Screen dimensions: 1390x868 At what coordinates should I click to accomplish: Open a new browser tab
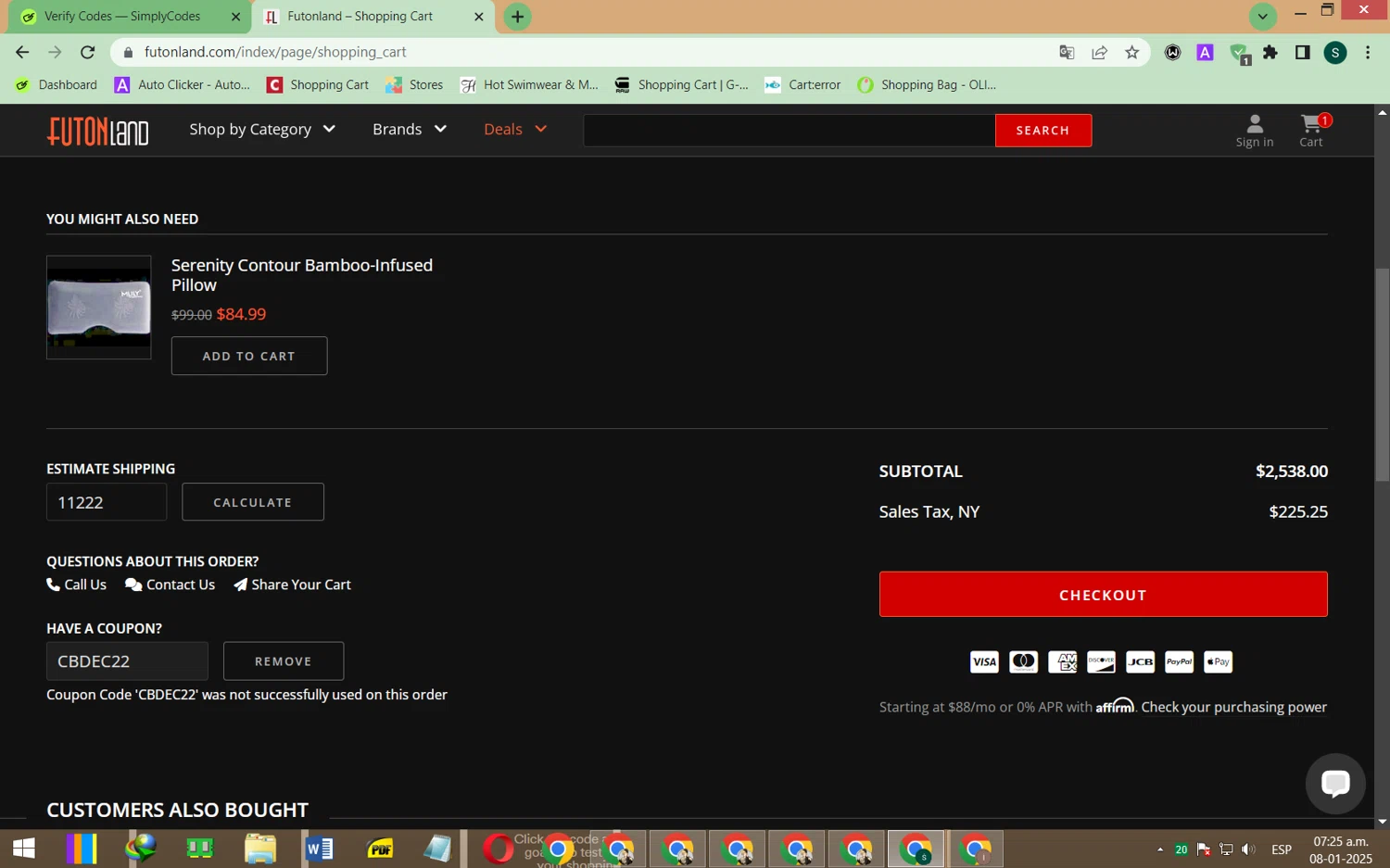coord(517,17)
